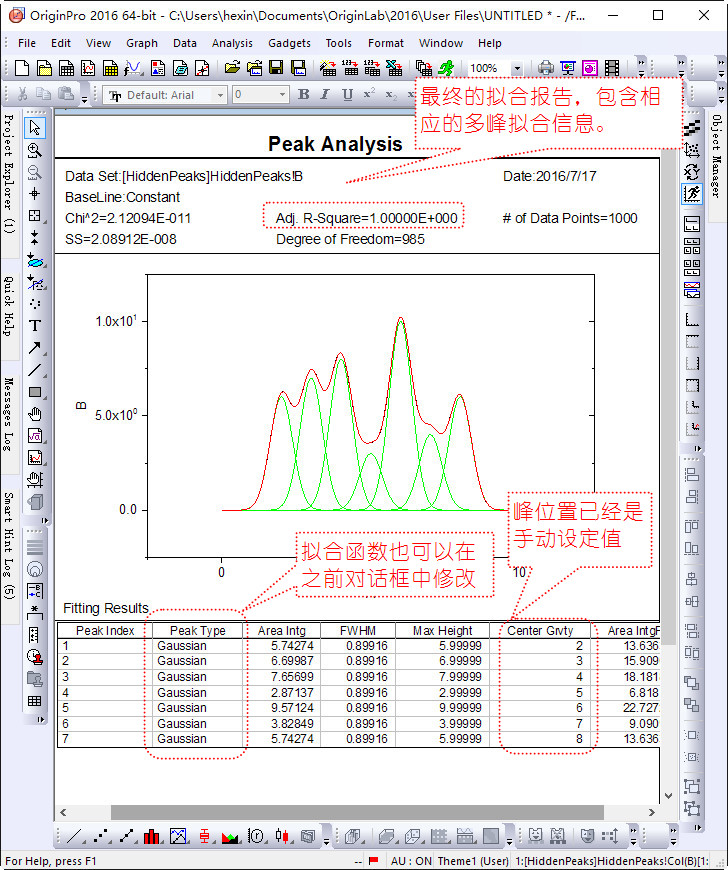Select the Pointer tool in left toolbar
728x870 pixels.
35,127
